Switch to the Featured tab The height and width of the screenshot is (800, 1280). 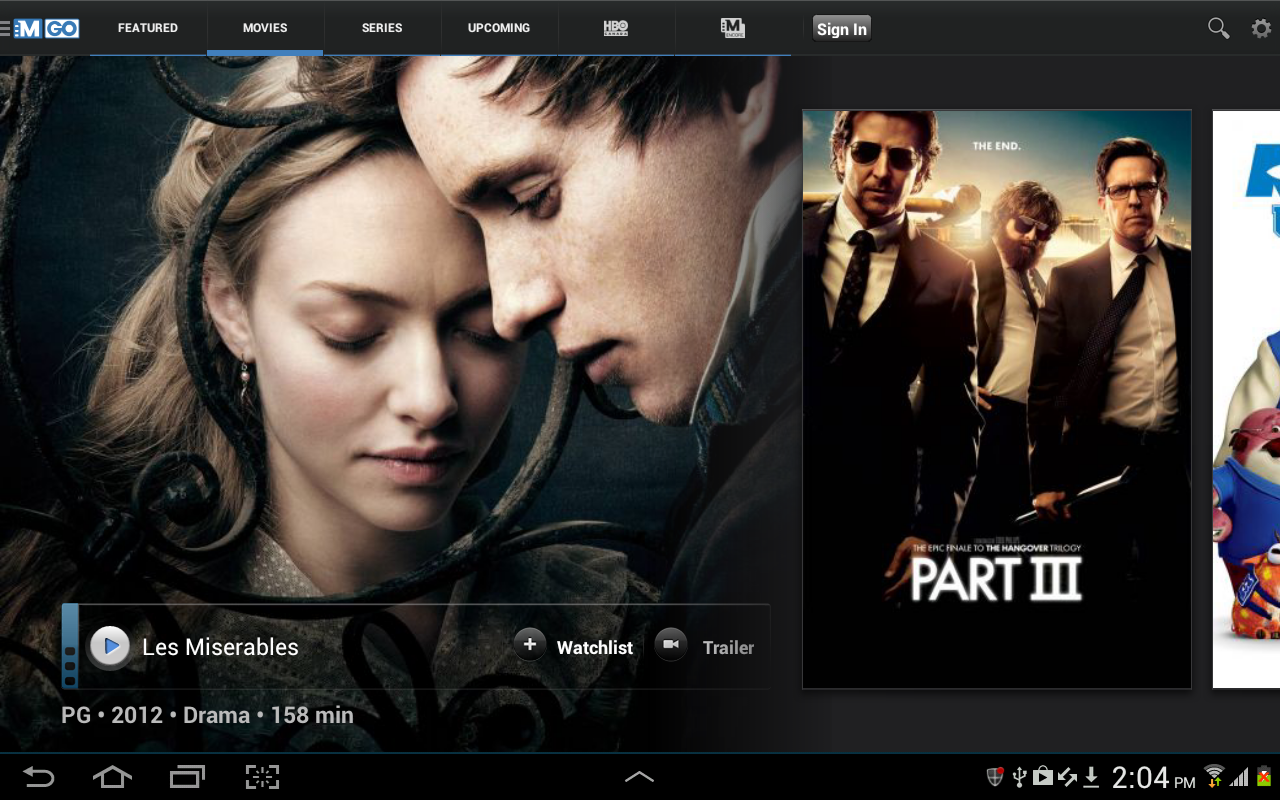148,28
